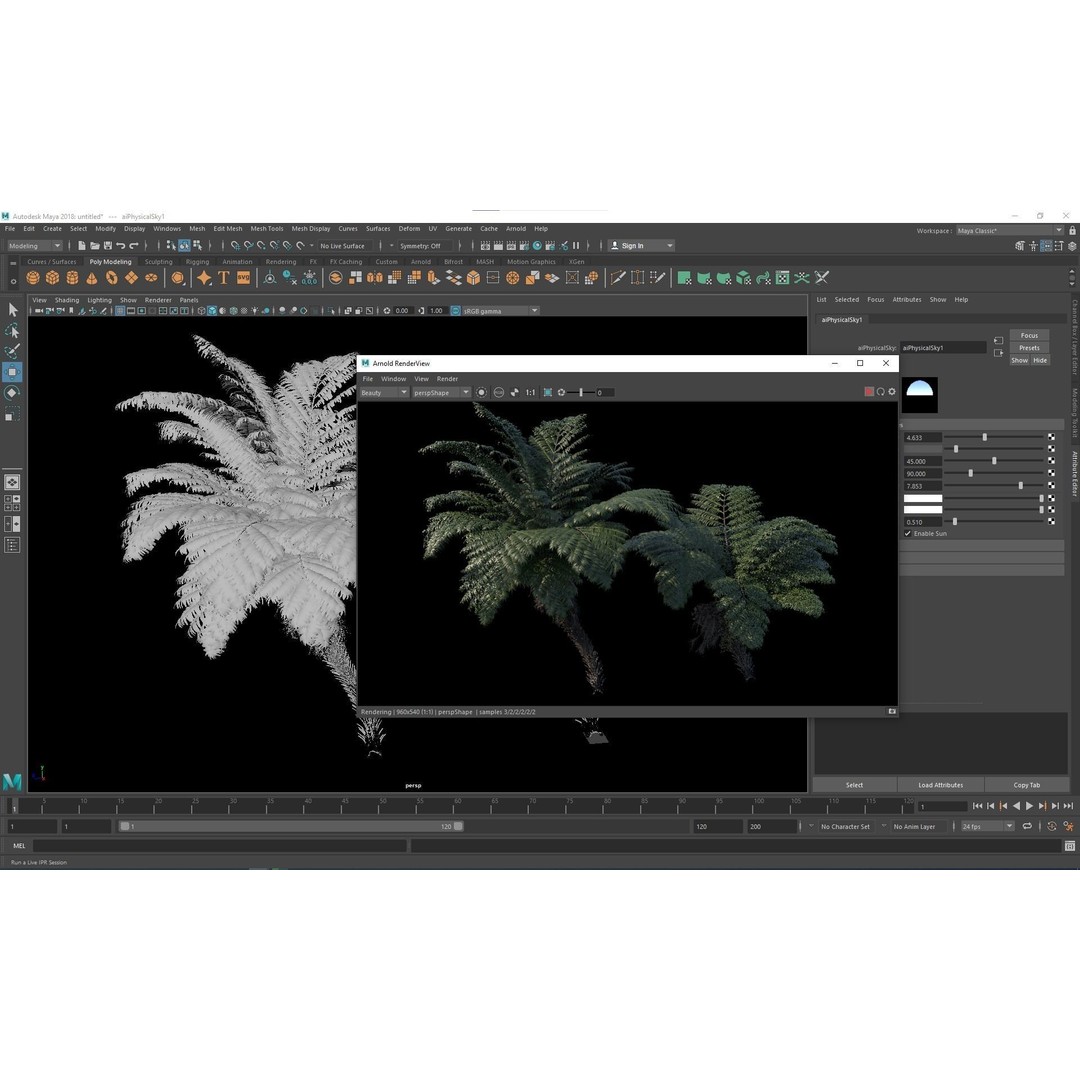Viewport: 1080px width, 1080px height.
Task: Toggle the auto keyframe button
Action: coord(1052,826)
